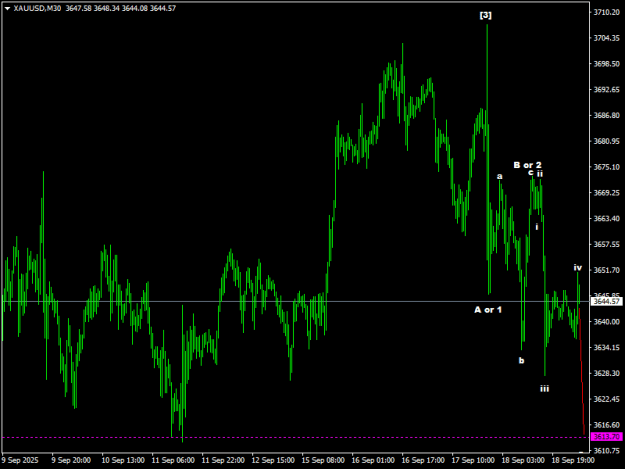Open the chart dropdown triangle beside XAUUSD
This screenshot has height=469, width=625.
(x=7, y=8)
